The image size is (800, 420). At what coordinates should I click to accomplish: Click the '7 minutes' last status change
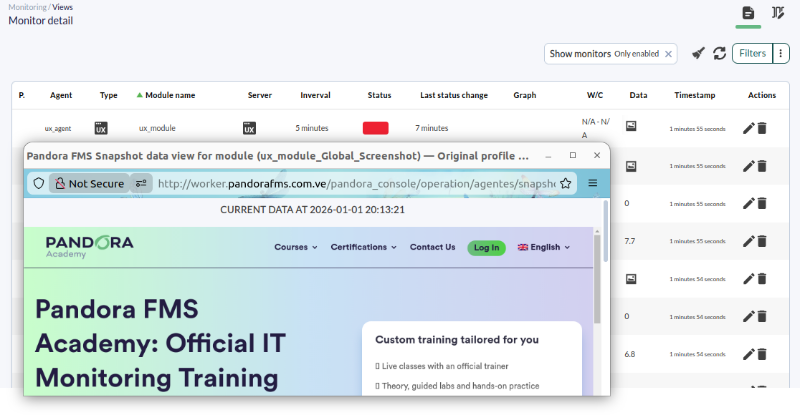coord(432,128)
